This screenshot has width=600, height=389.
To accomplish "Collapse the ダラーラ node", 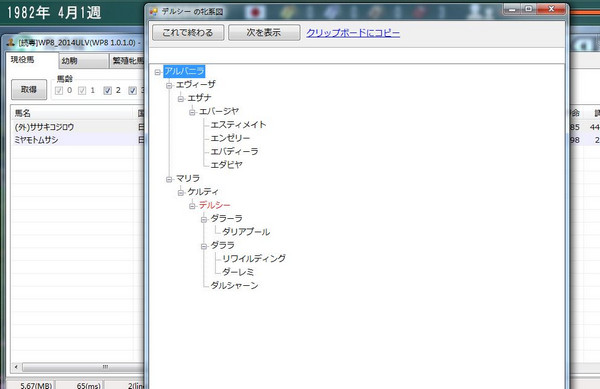I will [x=204, y=219].
